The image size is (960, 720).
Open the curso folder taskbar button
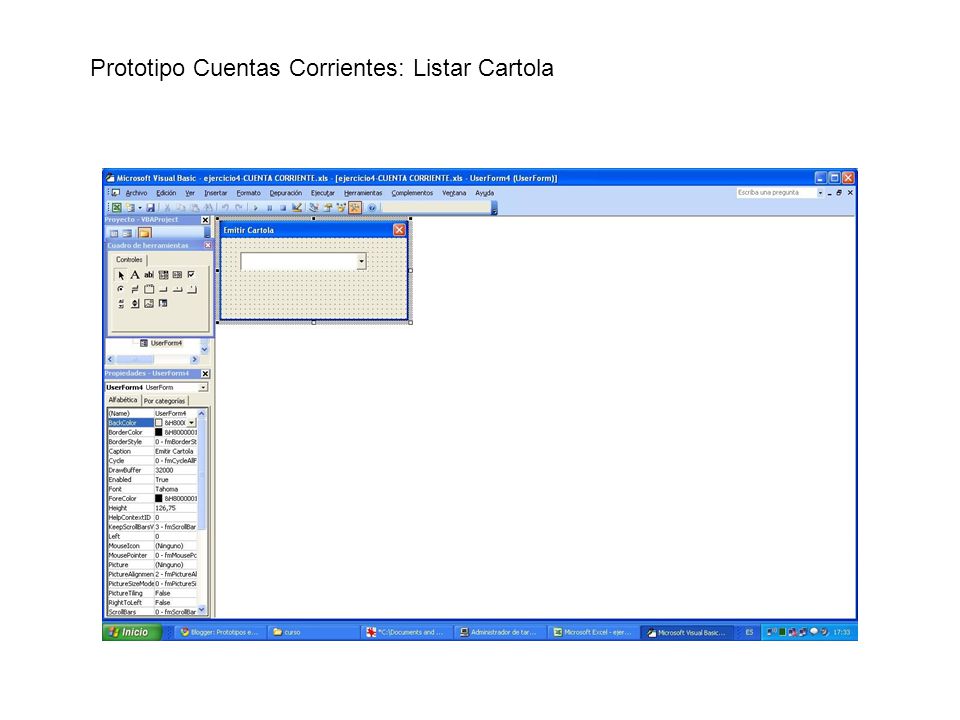click(312, 632)
